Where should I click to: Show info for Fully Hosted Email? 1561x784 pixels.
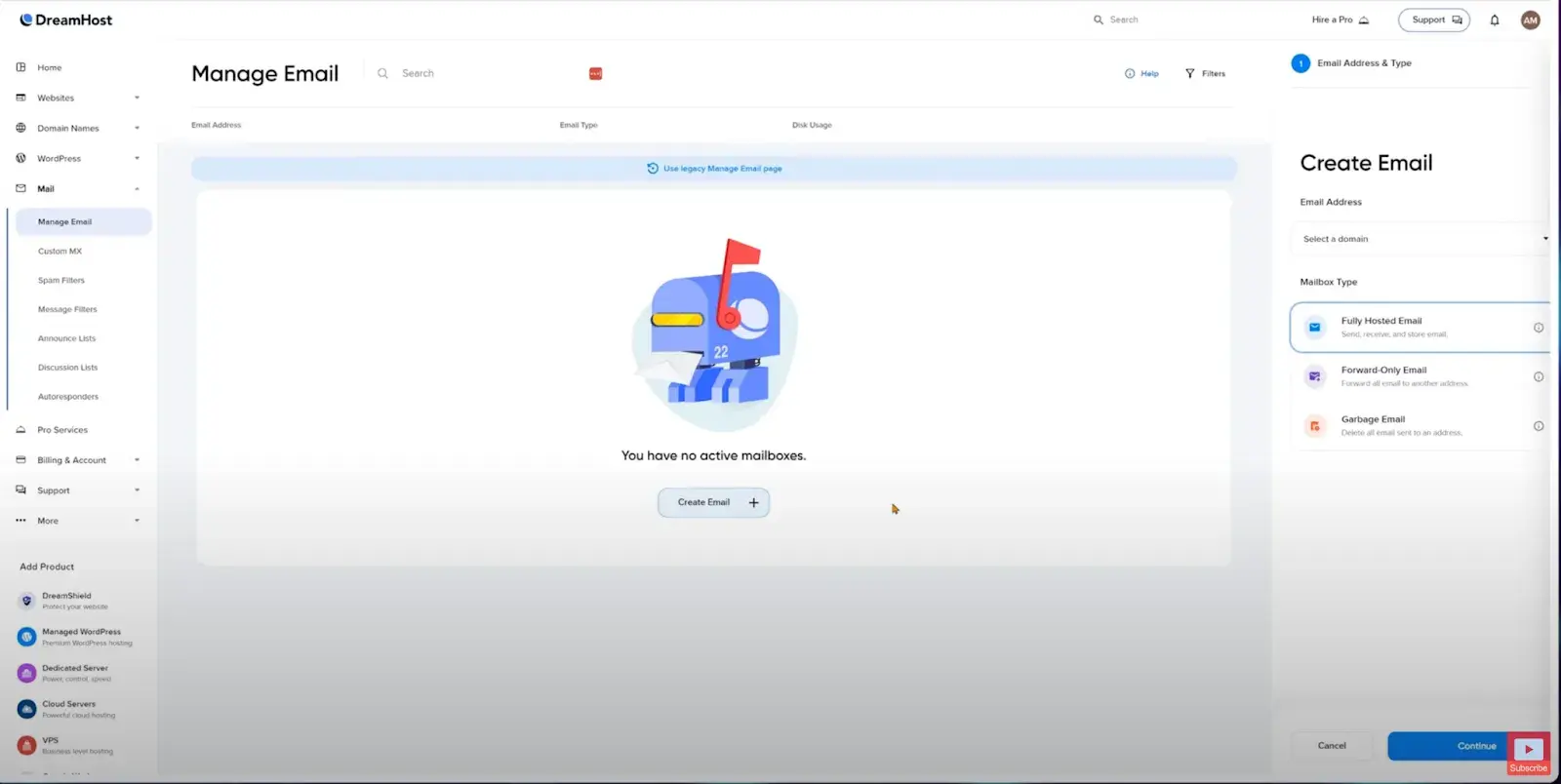(x=1539, y=328)
